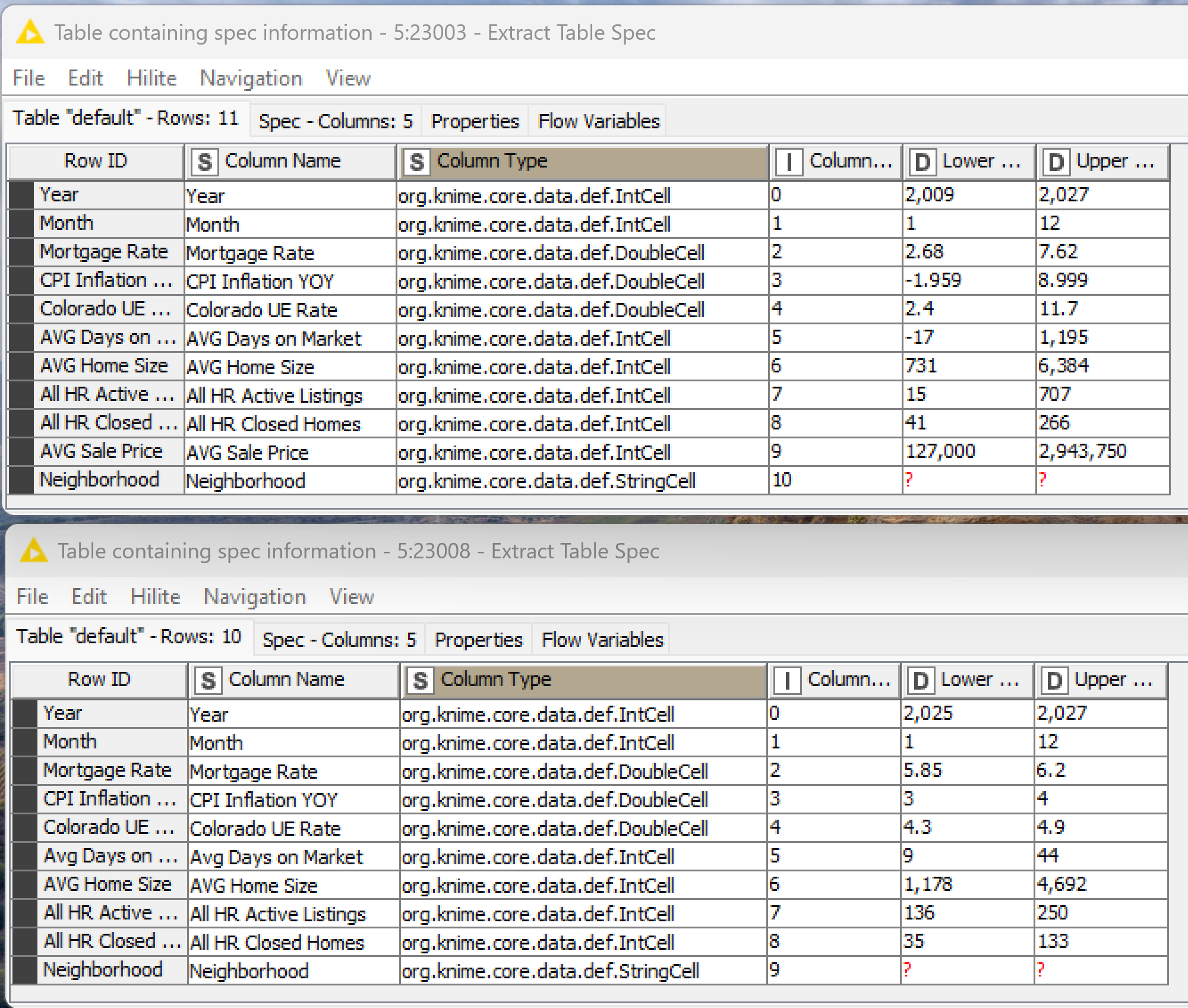Image resolution: width=1188 pixels, height=1008 pixels.
Task: Click the S type icon of Column Type header in top table
Action: tap(417, 162)
